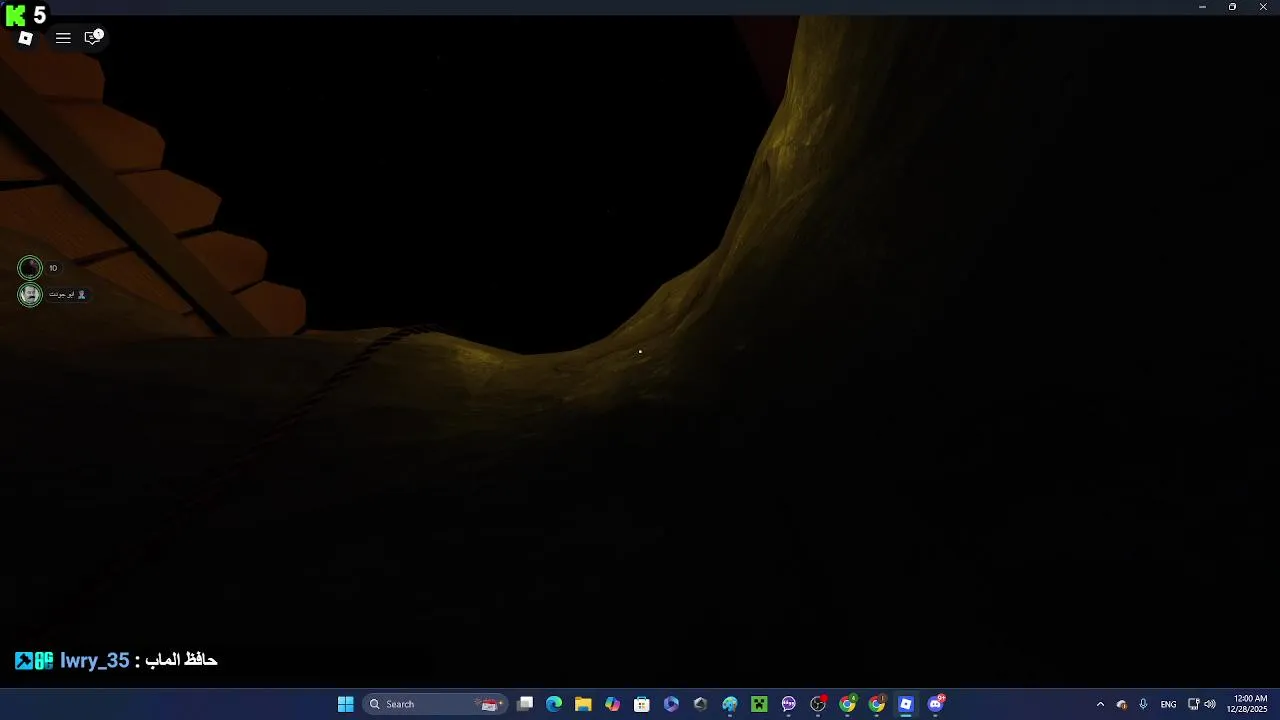Open the volume tray icon
The height and width of the screenshot is (720, 1280).
(x=1210, y=704)
